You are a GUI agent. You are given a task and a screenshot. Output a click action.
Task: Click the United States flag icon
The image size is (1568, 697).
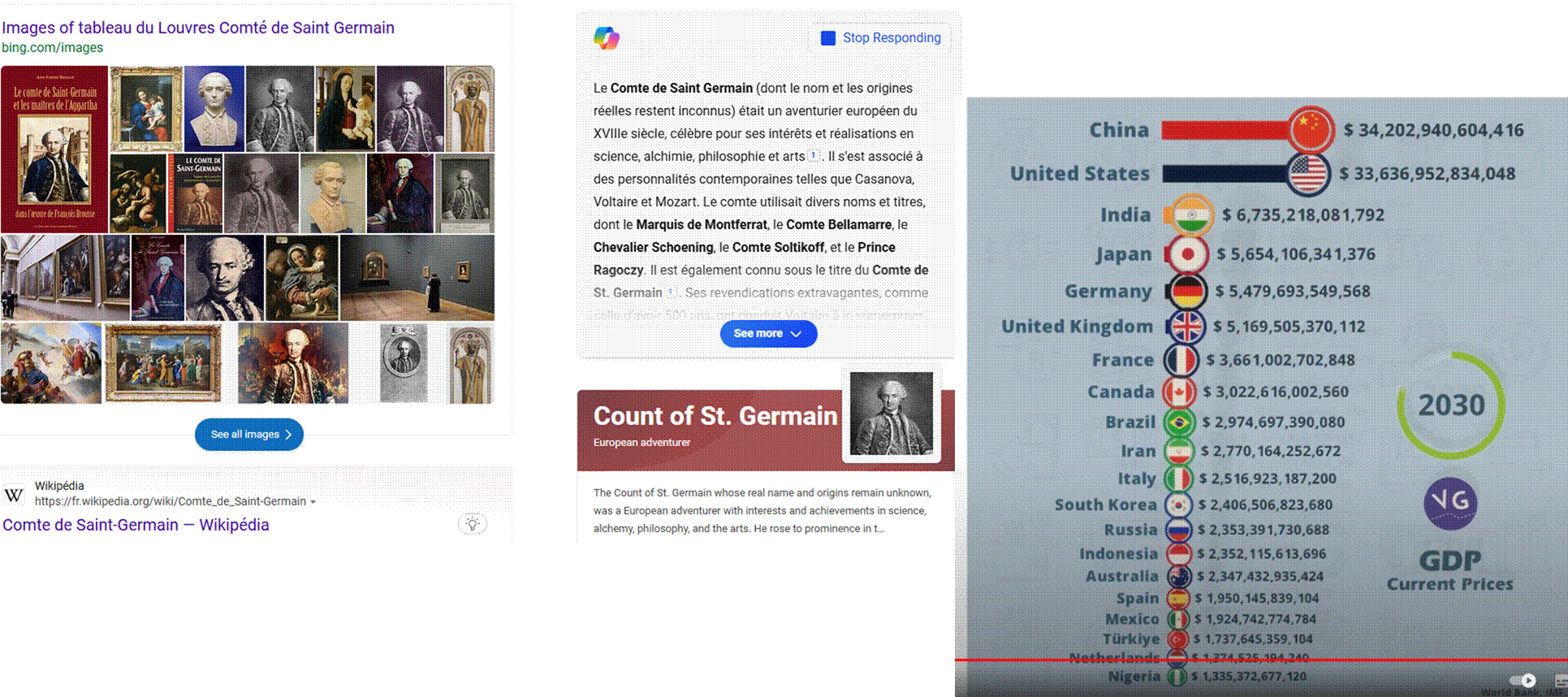click(1307, 174)
